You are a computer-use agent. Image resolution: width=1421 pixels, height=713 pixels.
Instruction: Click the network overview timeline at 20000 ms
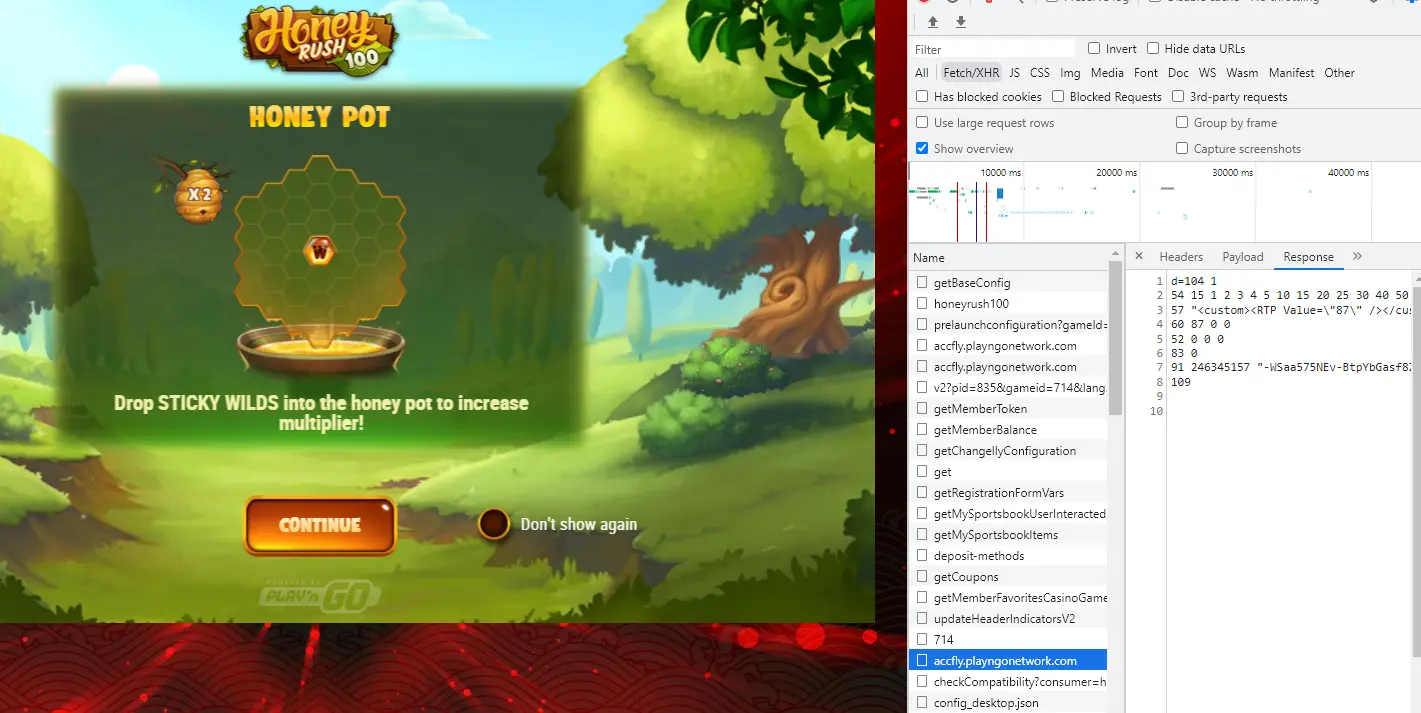click(1116, 173)
